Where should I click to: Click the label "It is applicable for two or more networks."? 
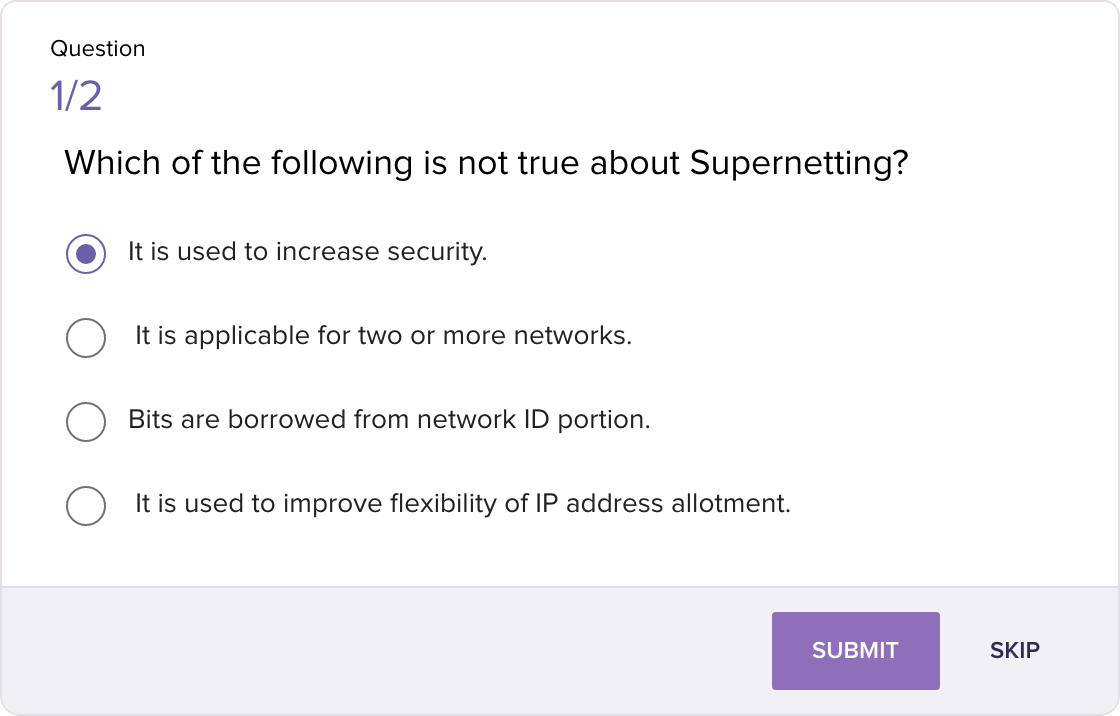click(383, 336)
